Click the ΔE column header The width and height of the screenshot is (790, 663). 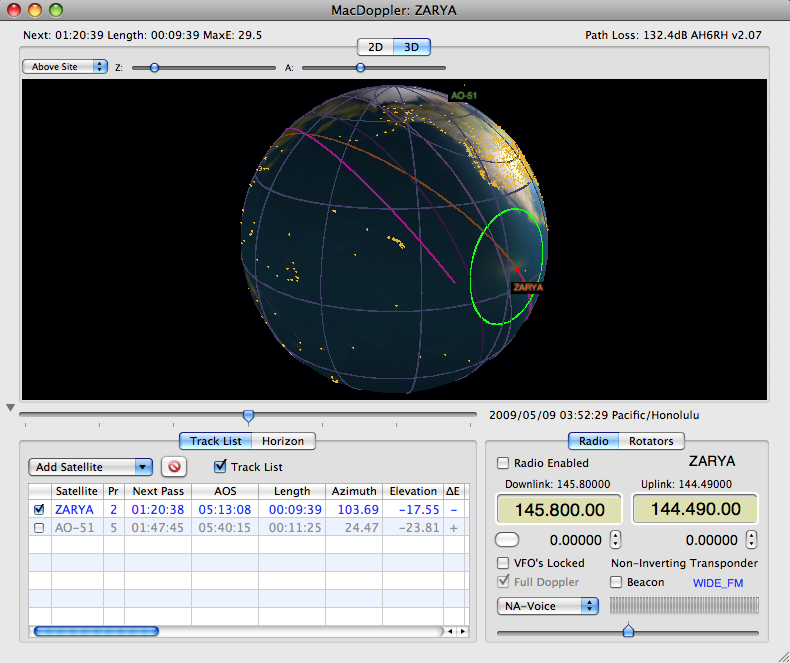point(453,491)
